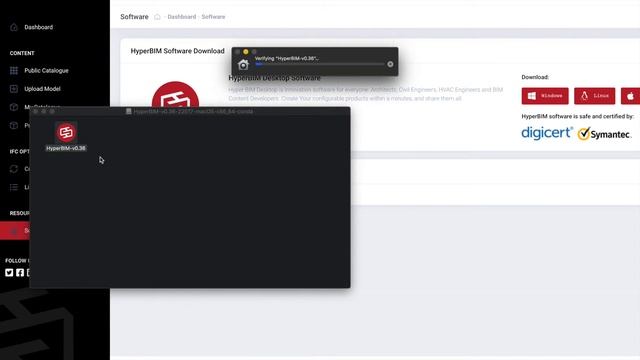Cancel the verifying HyperBIM progress dialog

pyautogui.click(x=390, y=64)
